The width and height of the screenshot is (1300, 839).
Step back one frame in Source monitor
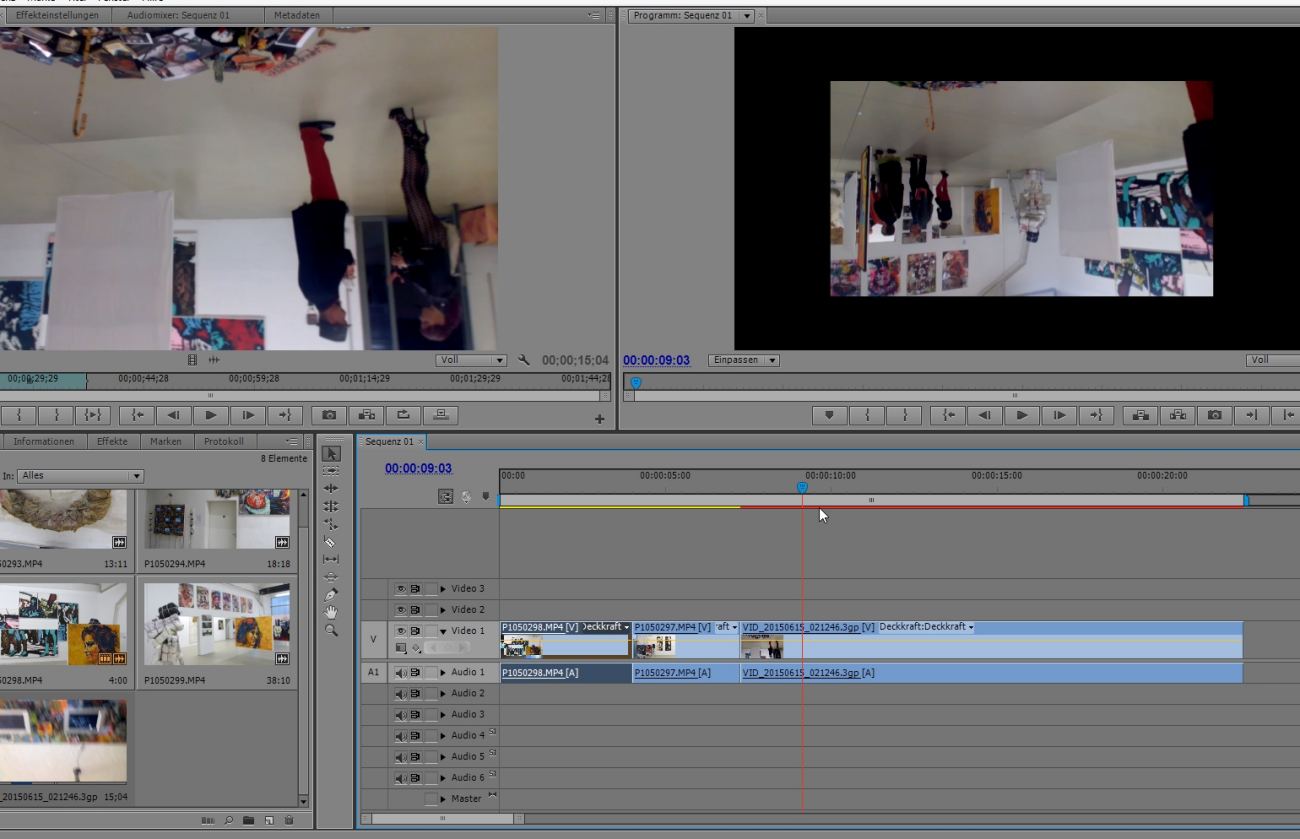[173, 415]
